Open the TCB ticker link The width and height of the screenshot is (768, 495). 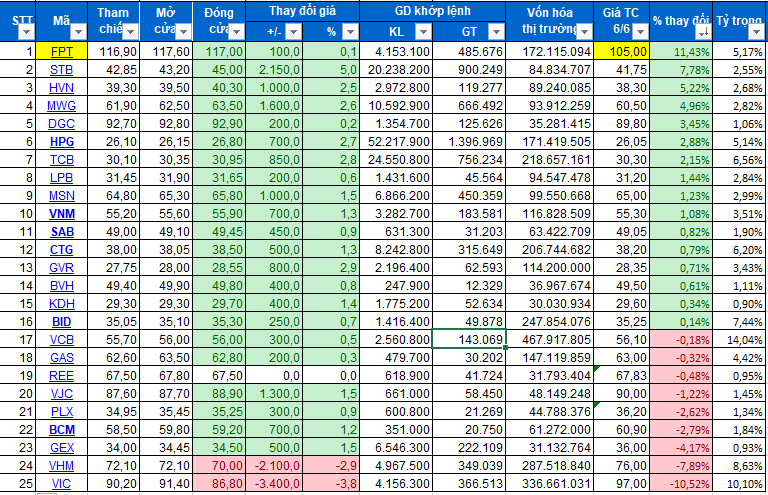(x=62, y=160)
